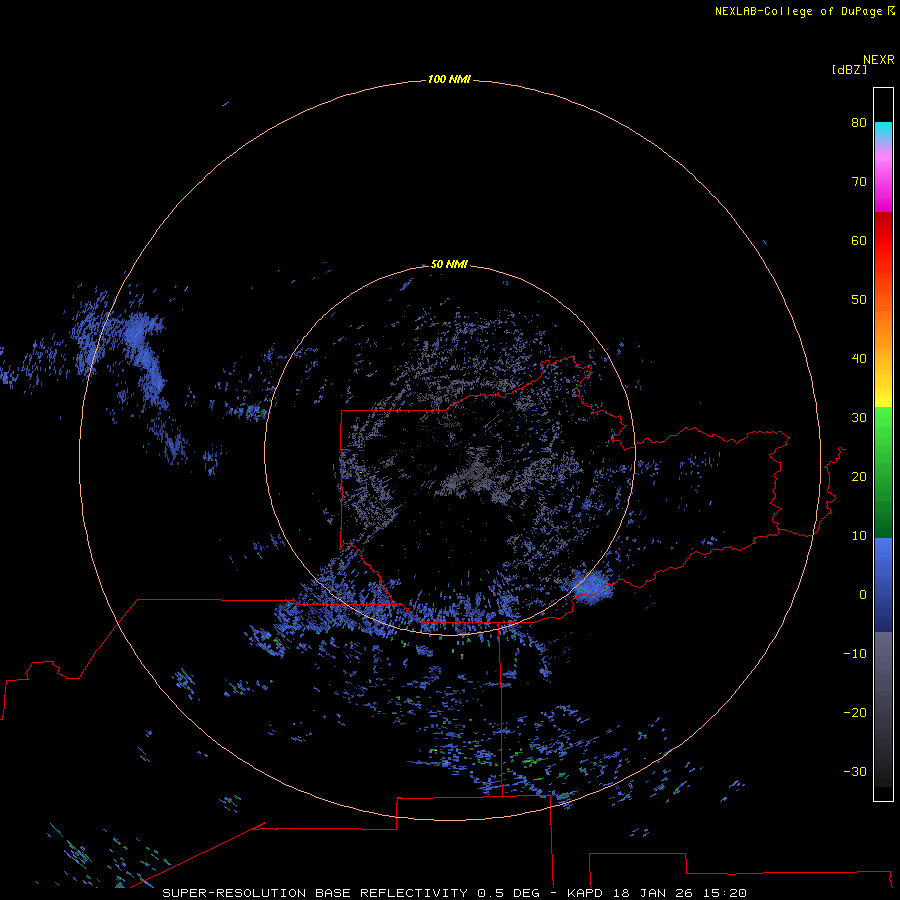Viewport: 900px width, 900px height.
Task: Click the 80 value on the dBZ scale
Action: click(859, 122)
